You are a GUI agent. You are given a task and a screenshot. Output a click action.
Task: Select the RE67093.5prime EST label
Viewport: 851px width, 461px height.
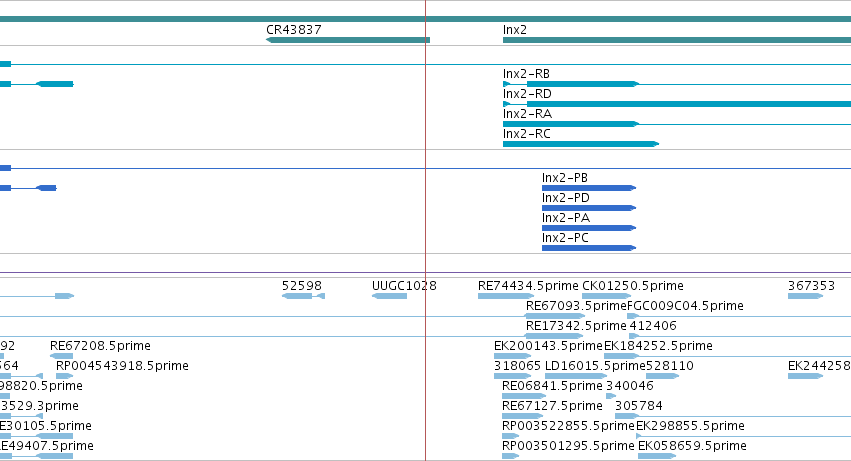[576, 306]
